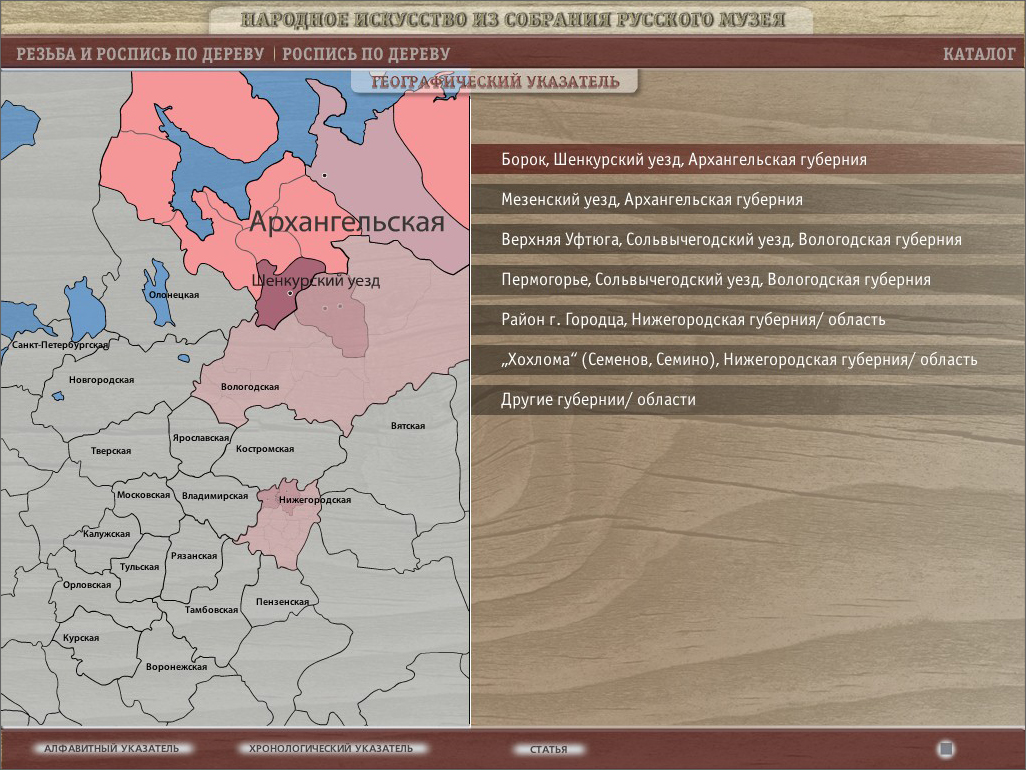Click the Архангельская label on the map
Viewport: 1026px width, 770px height.
click(x=346, y=222)
